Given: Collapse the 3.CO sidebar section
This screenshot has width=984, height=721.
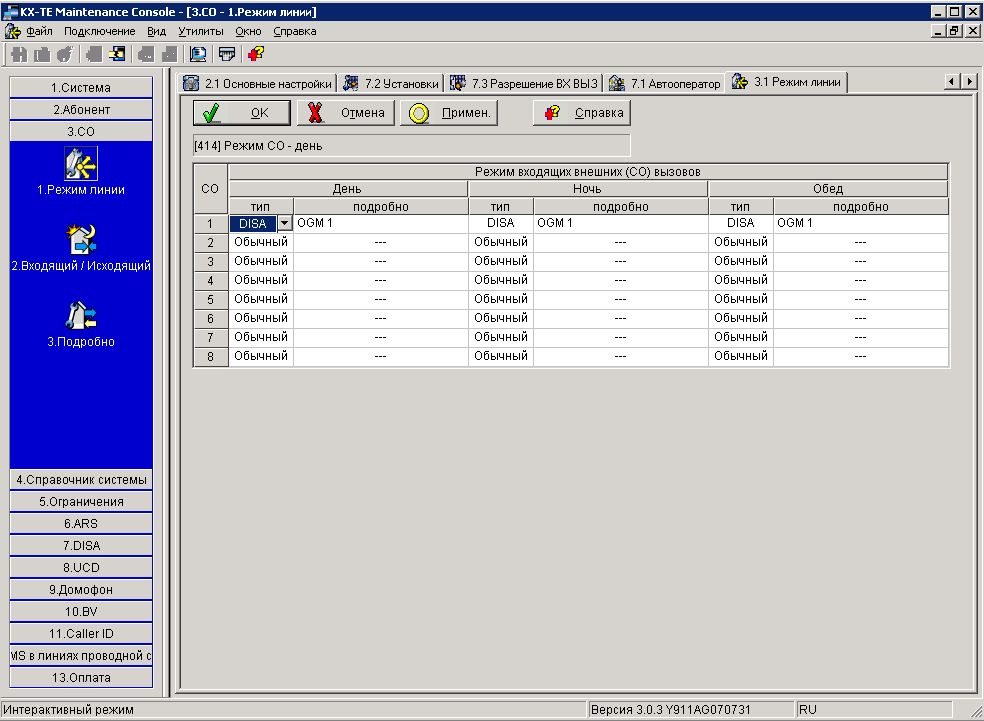Looking at the screenshot, I should pyautogui.click(x=81, y=132).
